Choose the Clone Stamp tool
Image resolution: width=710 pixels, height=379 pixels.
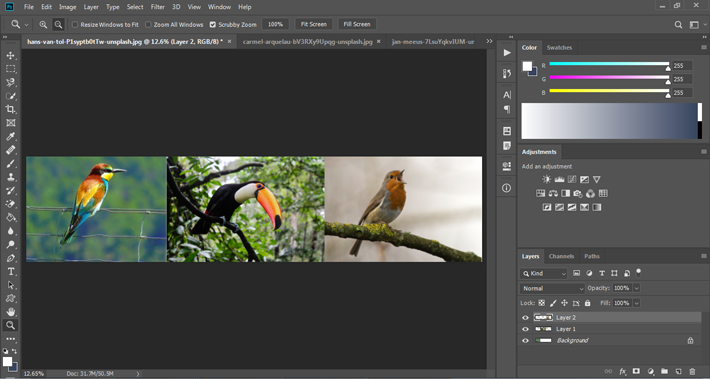(10, 177)
